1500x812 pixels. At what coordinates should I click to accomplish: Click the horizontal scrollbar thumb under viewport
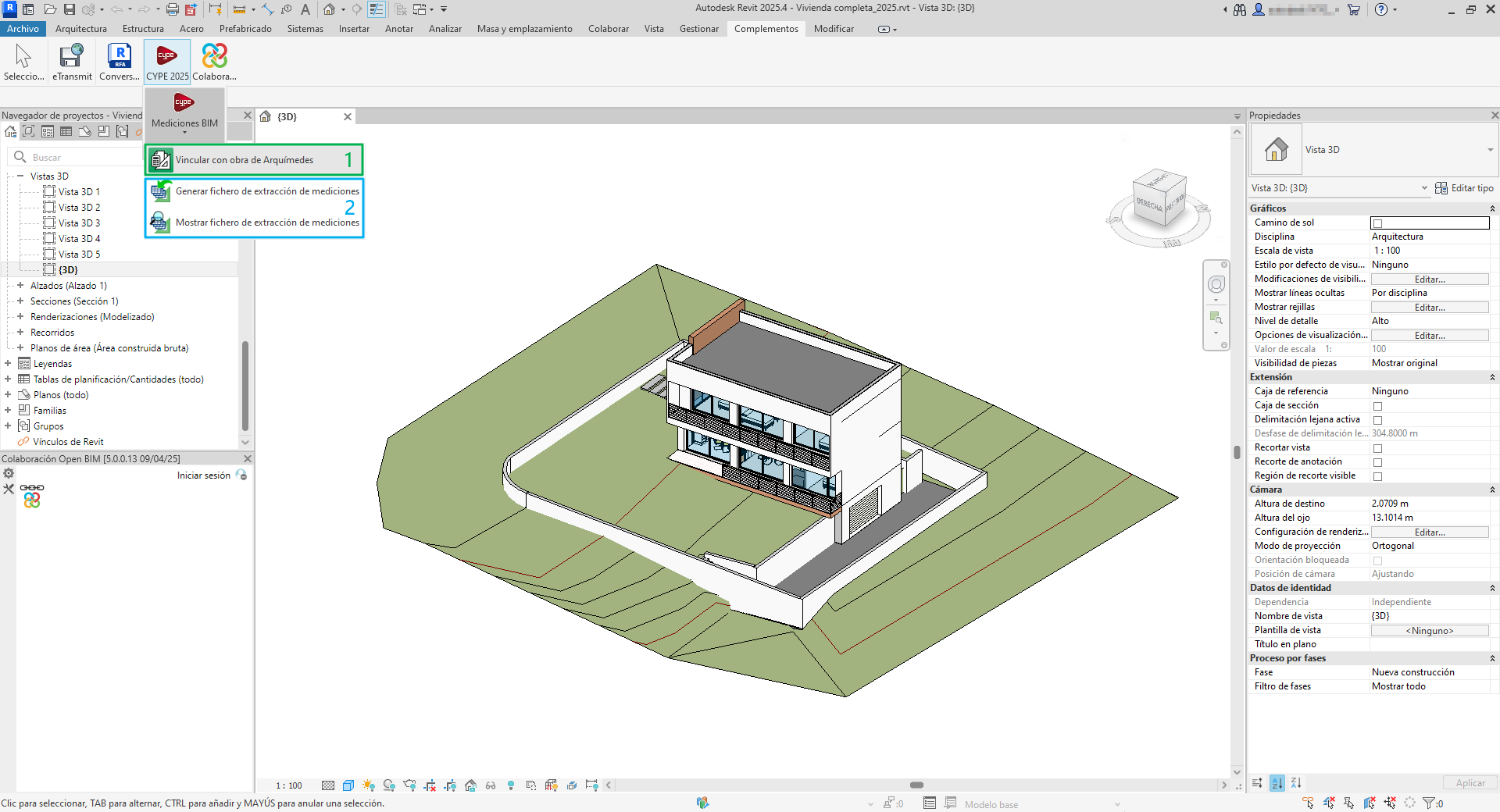tap(916, 785)
